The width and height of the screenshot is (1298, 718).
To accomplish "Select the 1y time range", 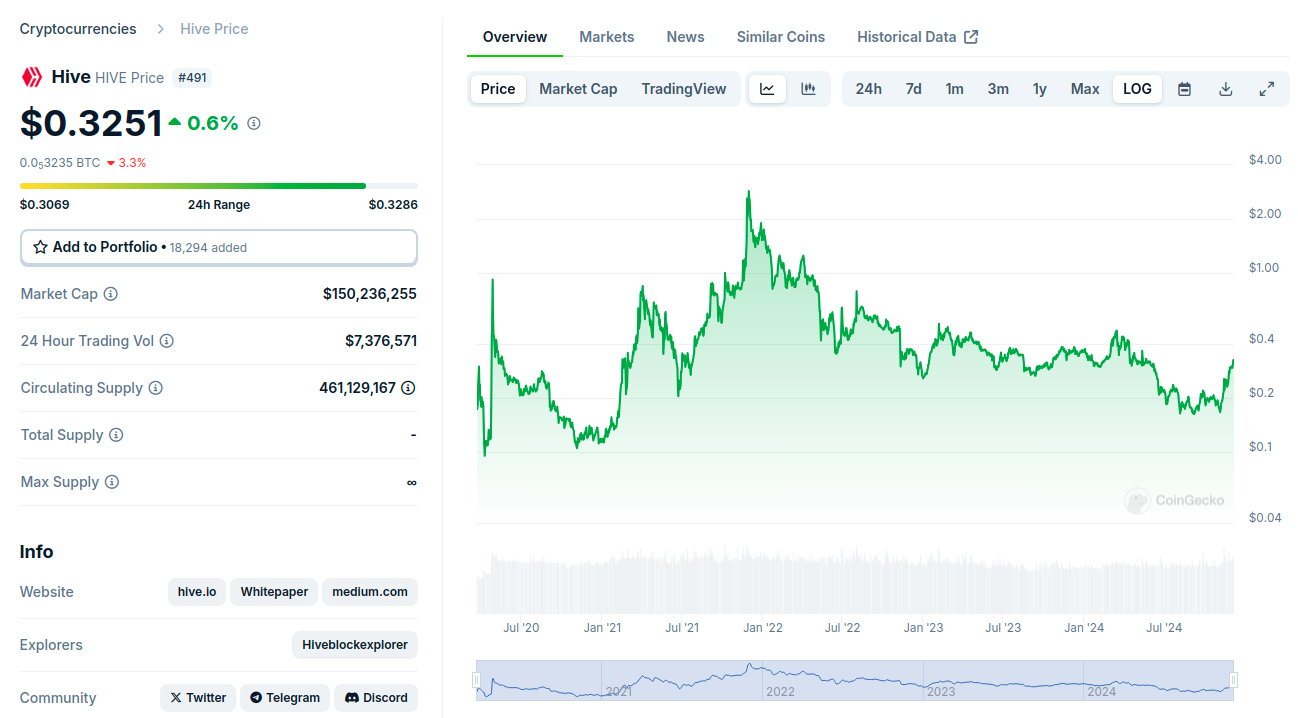I will [1040, 89].
